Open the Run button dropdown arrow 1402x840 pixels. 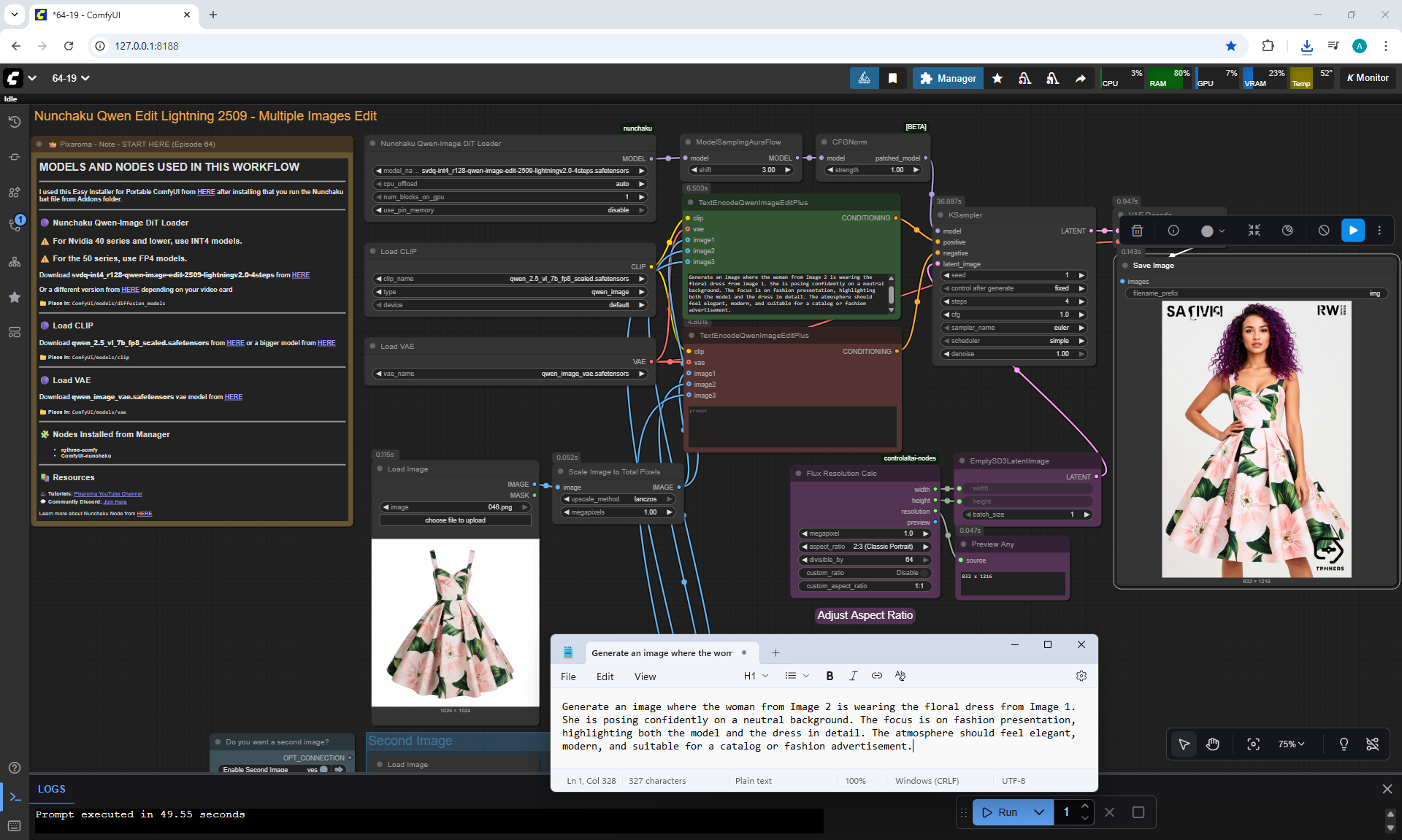tap(1039, 812)
